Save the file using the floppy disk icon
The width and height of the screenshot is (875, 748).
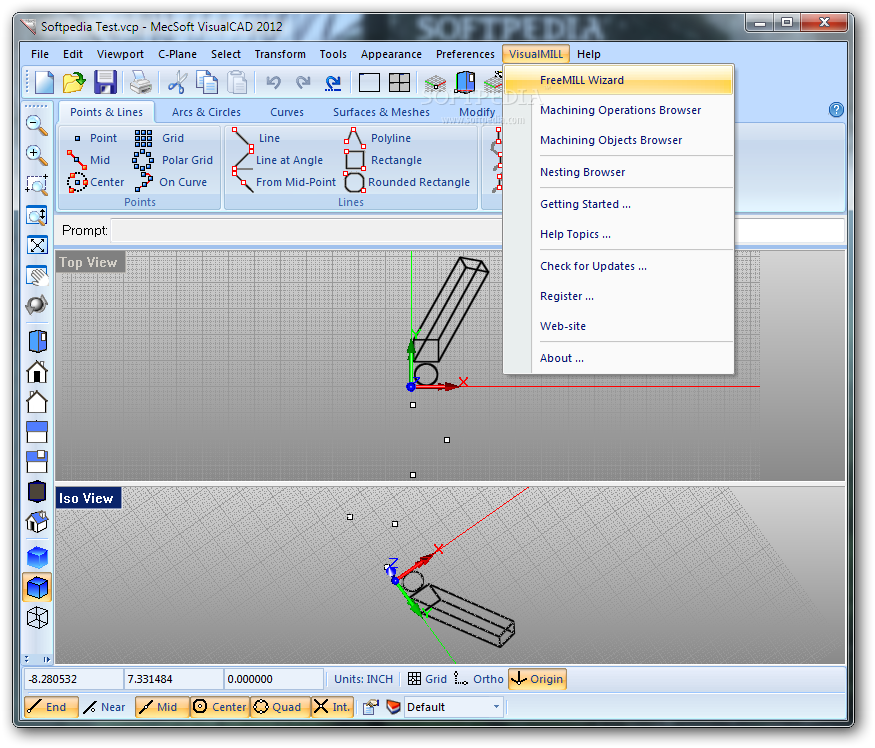pyautogui.click(x=105, y=83)
